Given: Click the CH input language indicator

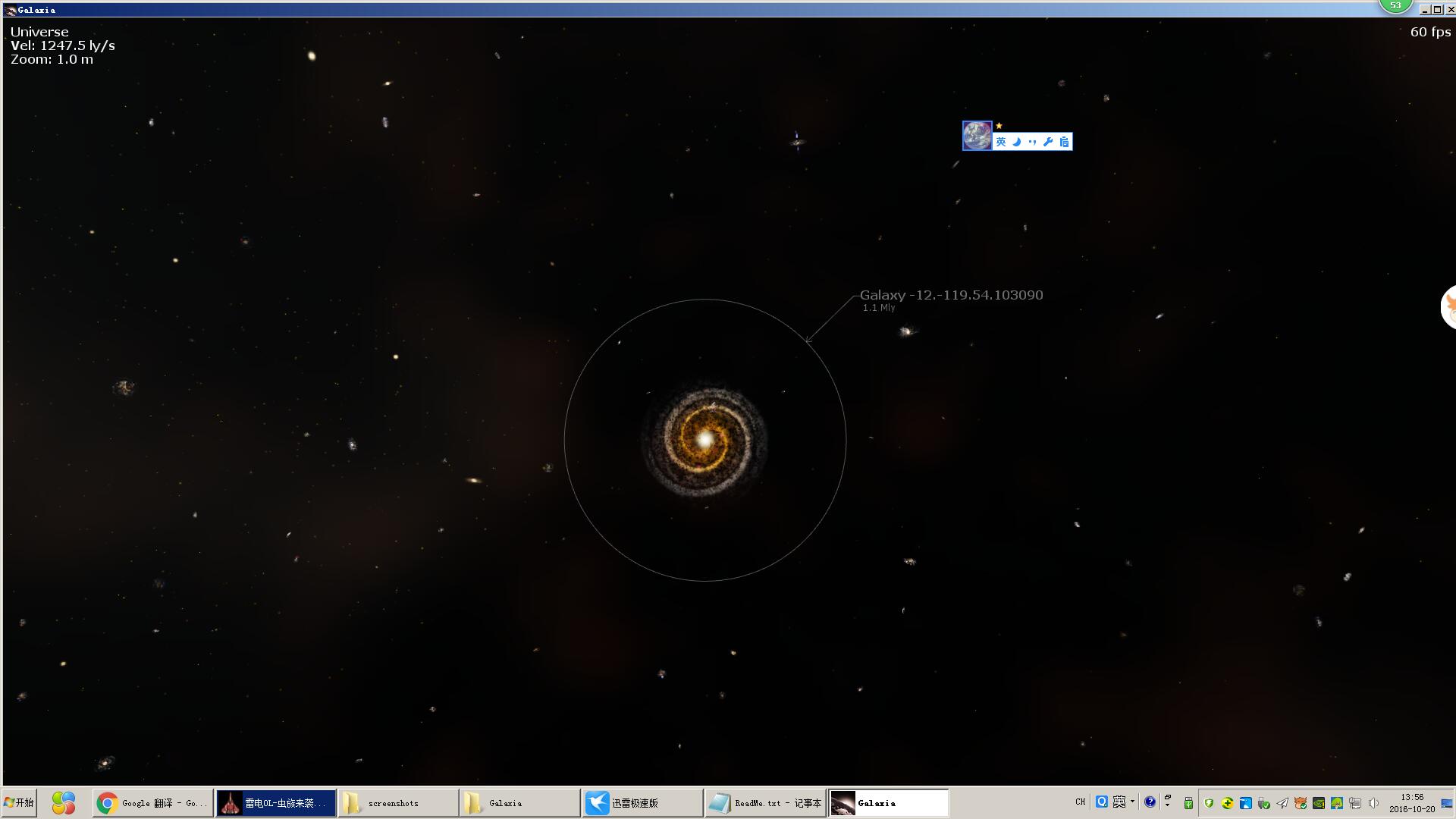Looking at the screenshot, I should coord(1080,802).
